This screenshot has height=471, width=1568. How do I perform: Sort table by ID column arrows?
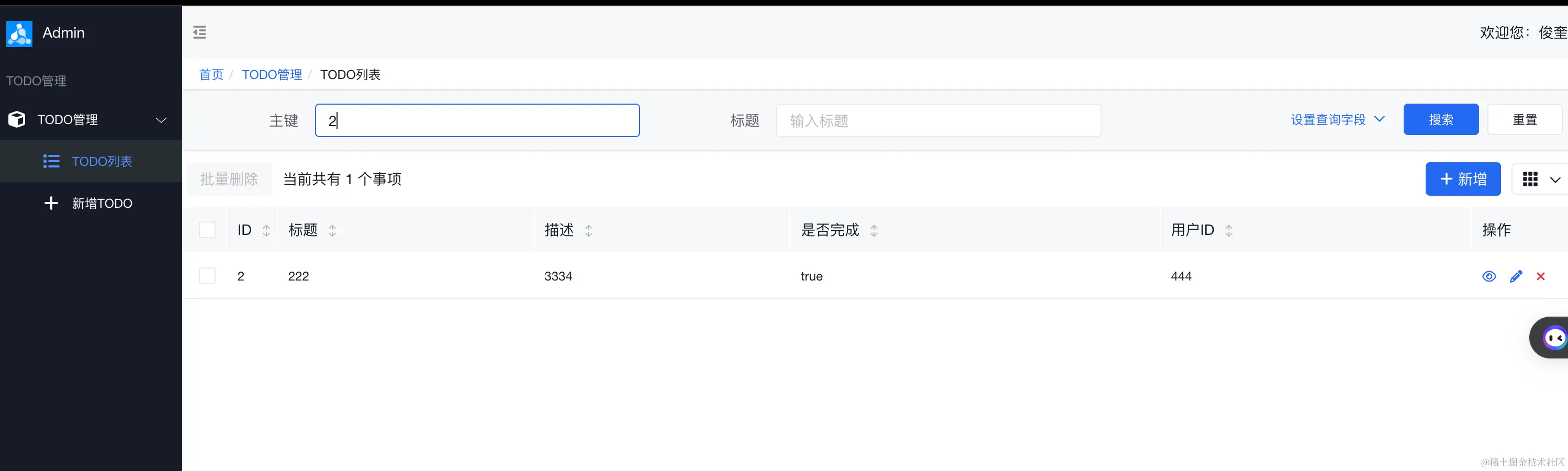pos(266,230)
